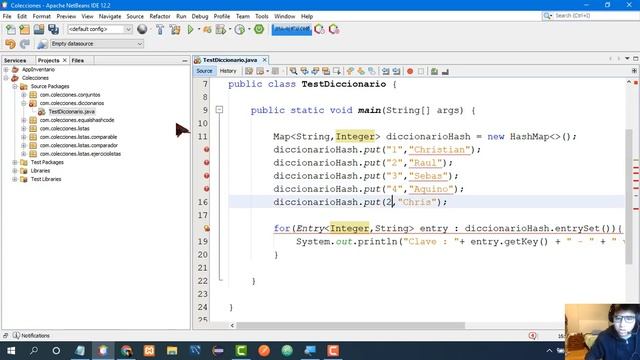The height and width of the screenshot is (360, 640).
Task: Minimize the Projects window group
Action: pos(184,60)
